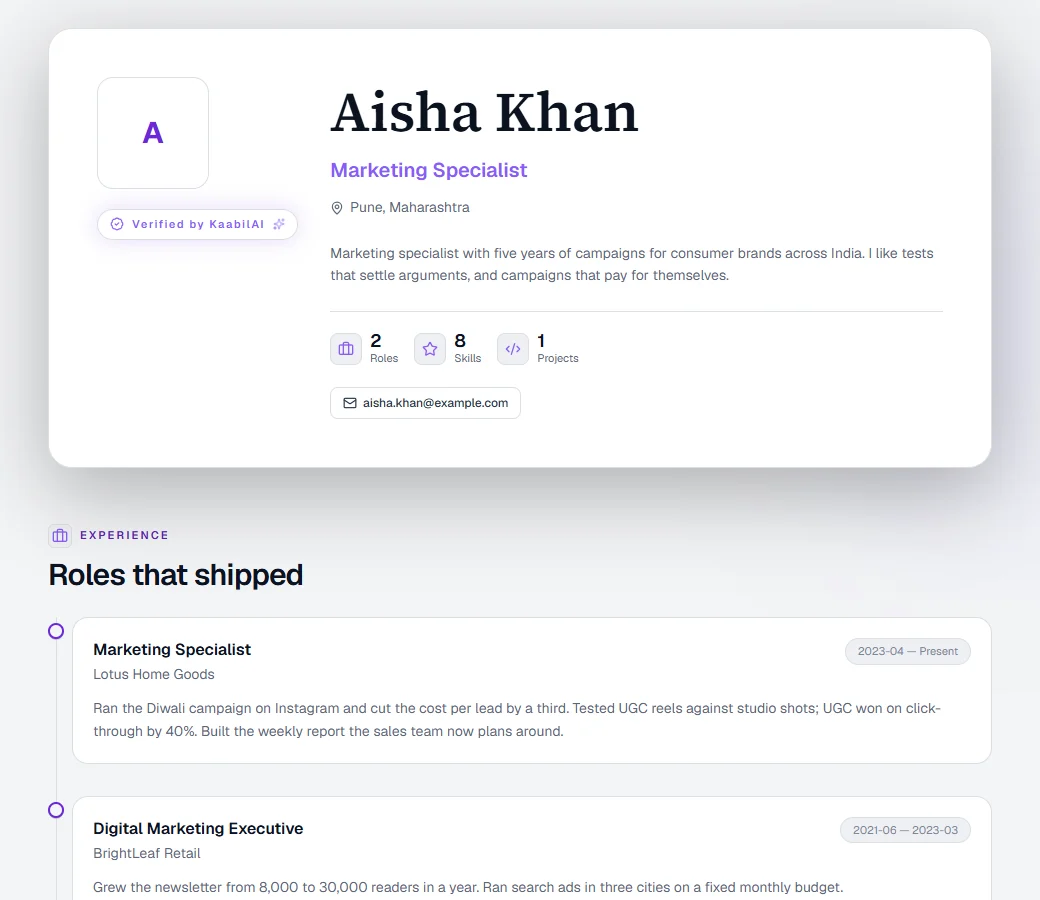1040x900 pixels.
Task: Click the code icon next to 1 Projects
Action: [x=513, y=349]
